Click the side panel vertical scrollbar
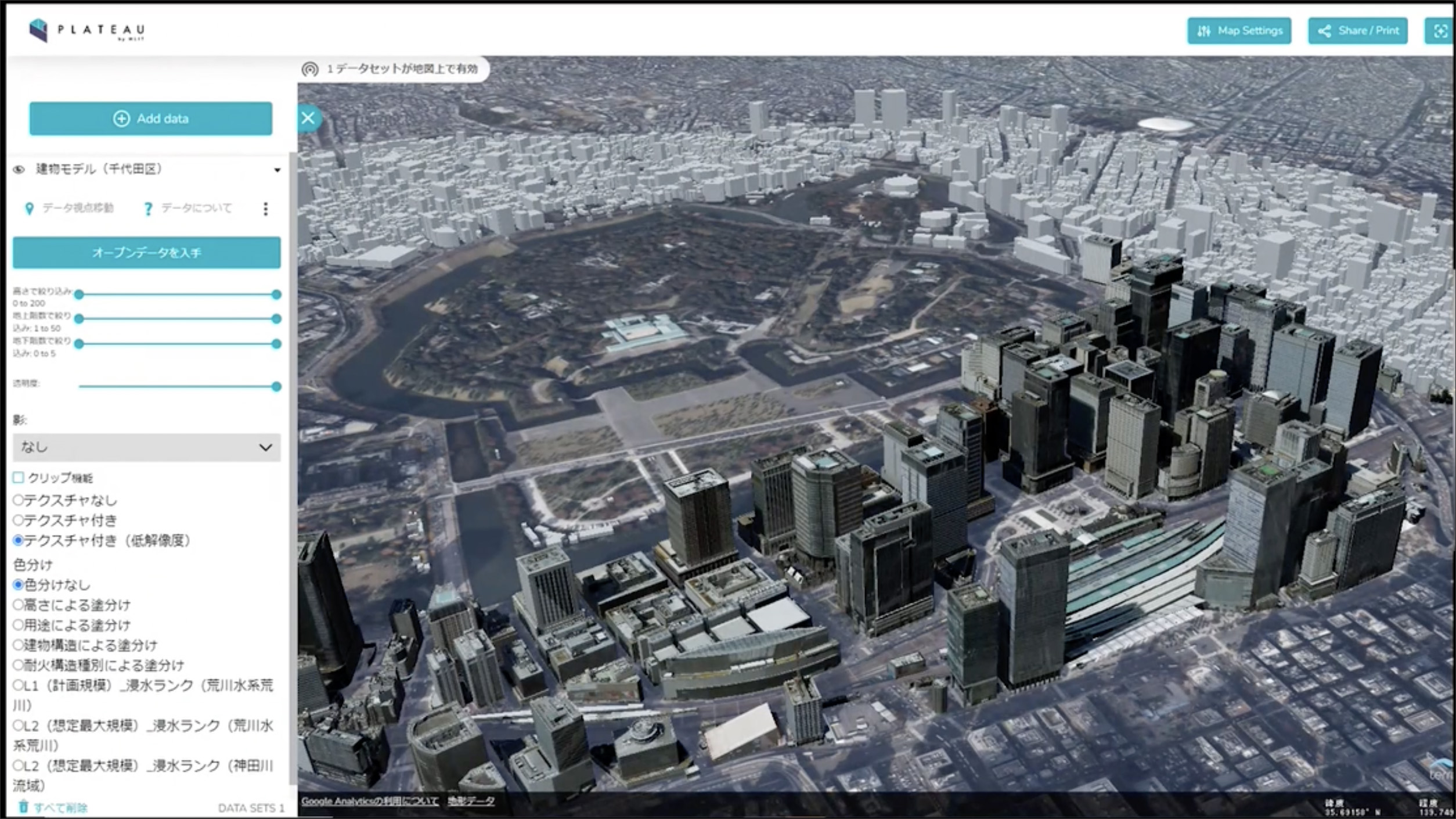 point(293,468)
